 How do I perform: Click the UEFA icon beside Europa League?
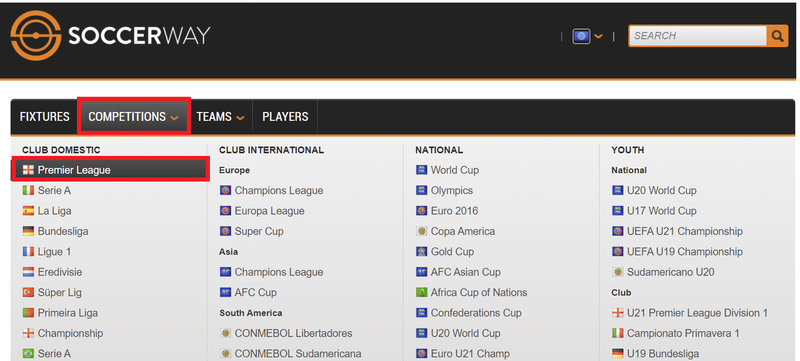[225, 211]
